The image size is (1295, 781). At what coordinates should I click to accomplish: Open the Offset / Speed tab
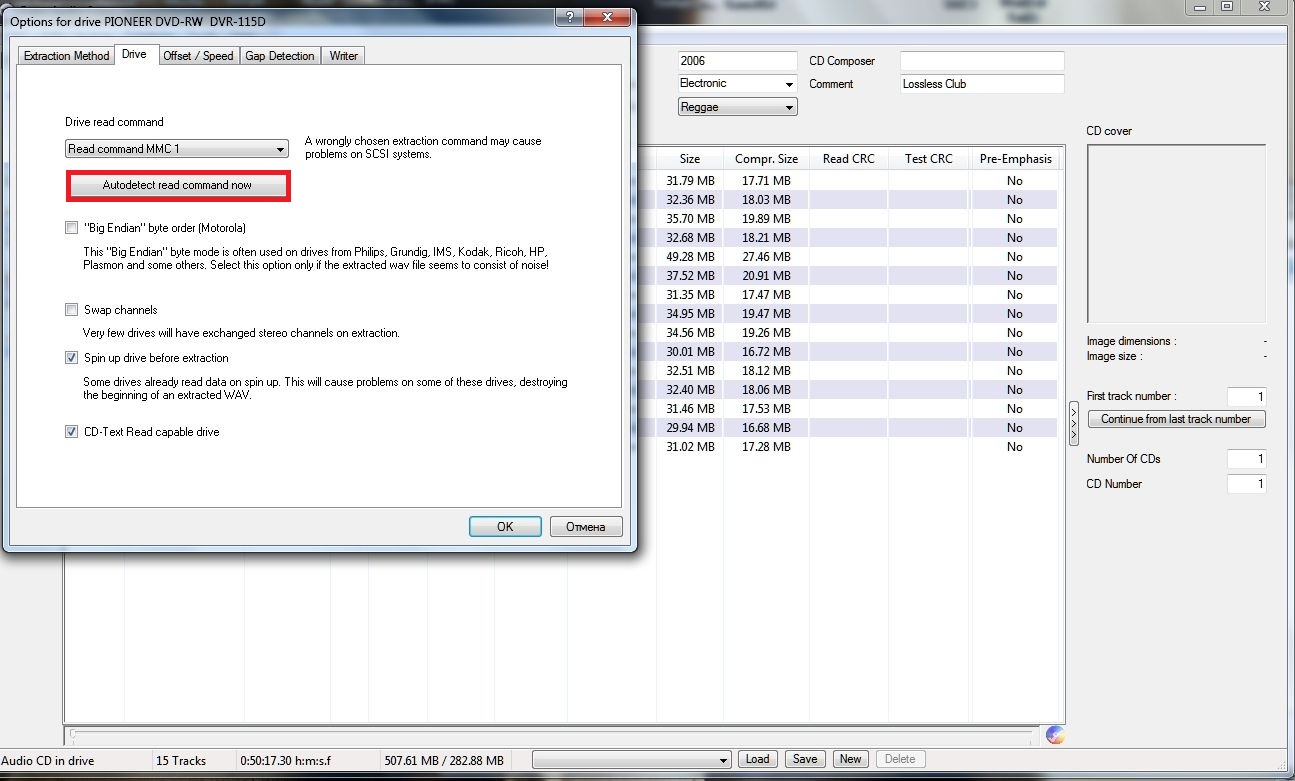point(198,56)
